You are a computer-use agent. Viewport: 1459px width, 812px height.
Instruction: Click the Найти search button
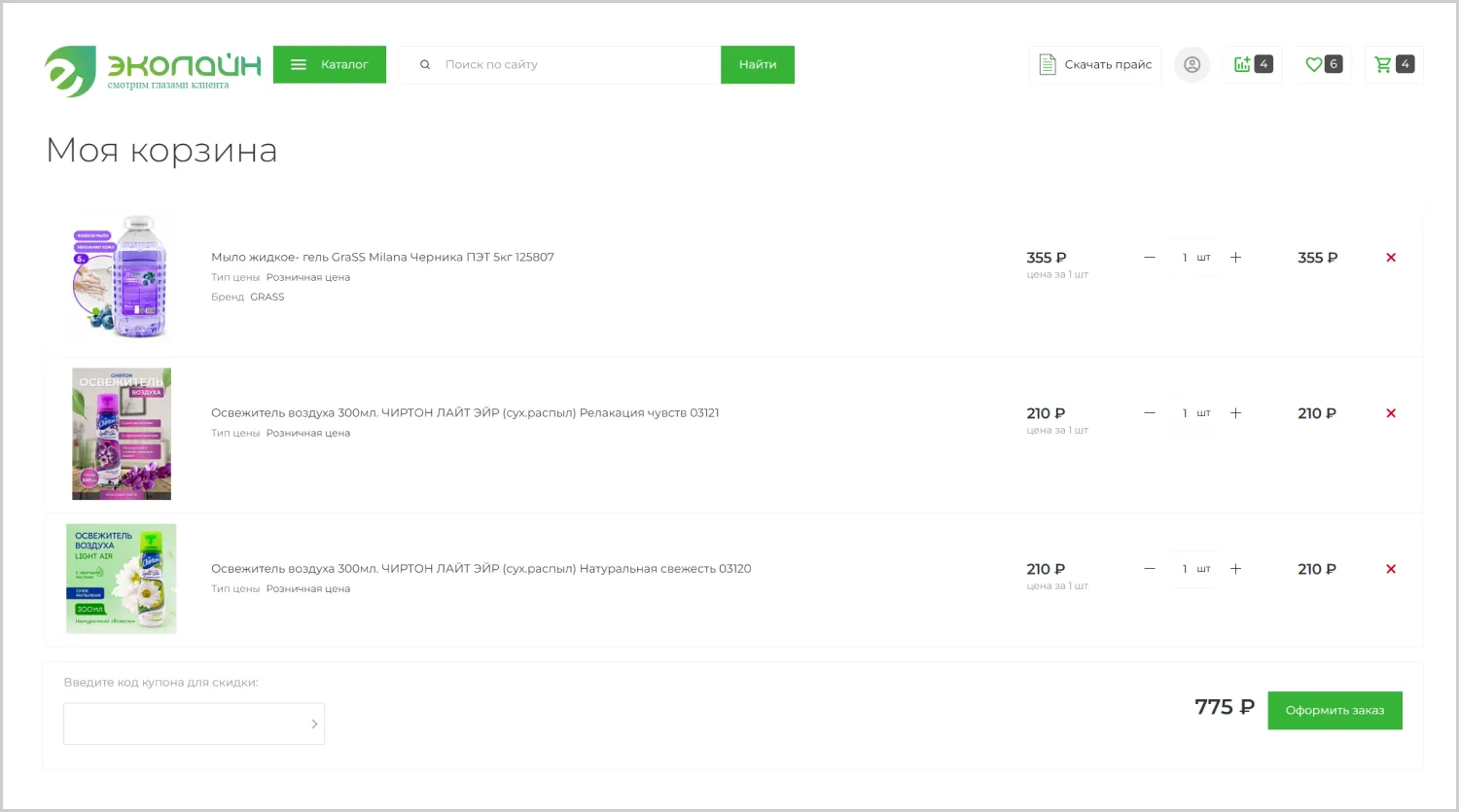click(x=758, y=64)
